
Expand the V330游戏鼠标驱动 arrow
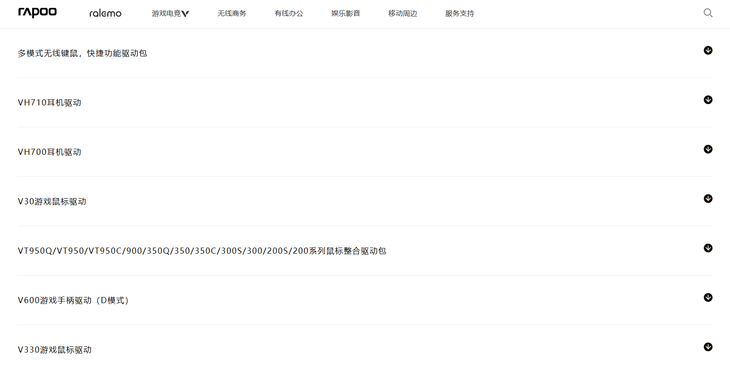coord(708,347)
